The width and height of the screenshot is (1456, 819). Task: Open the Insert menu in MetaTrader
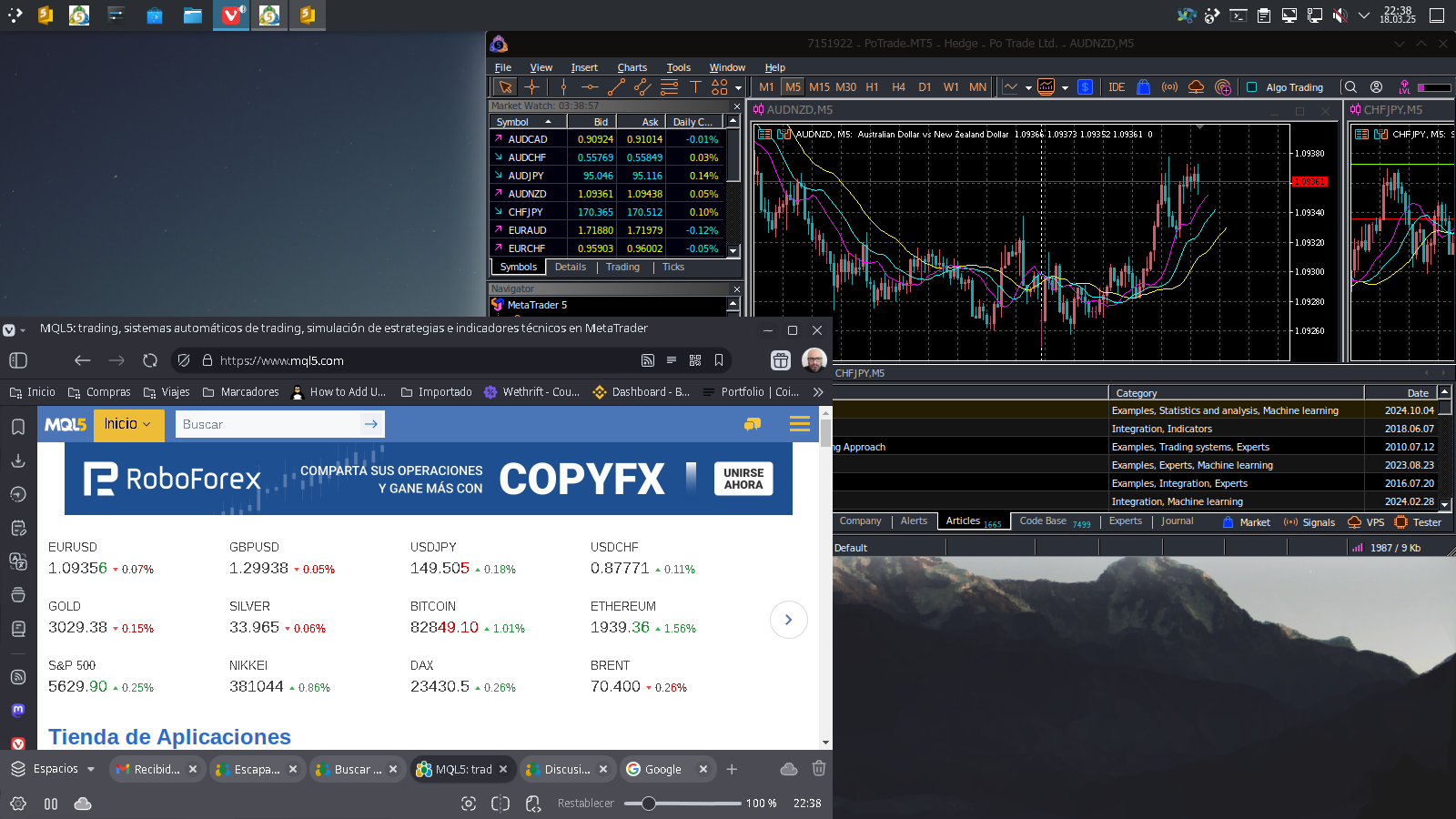point(584,67)
